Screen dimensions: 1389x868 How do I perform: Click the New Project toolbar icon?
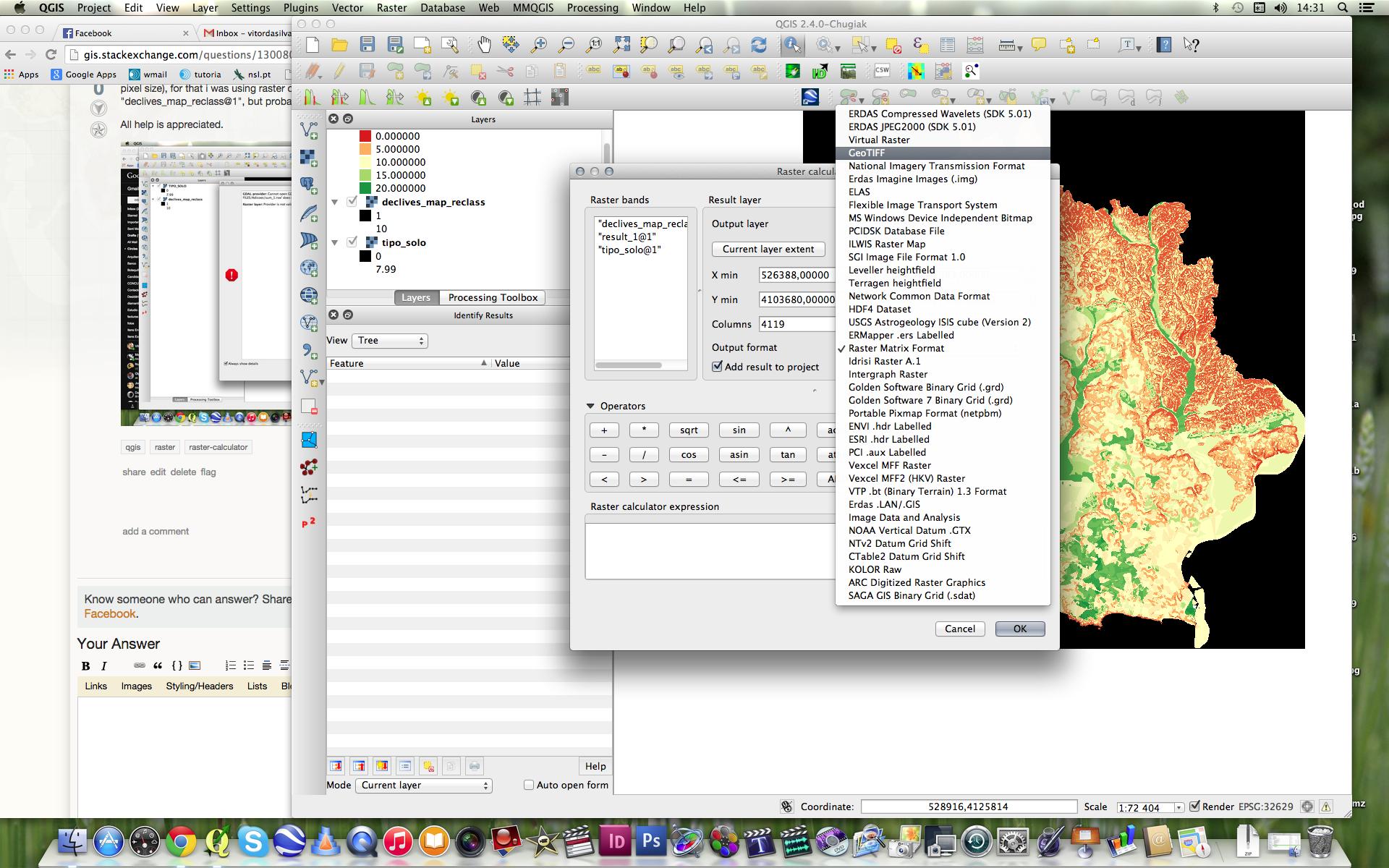pyautogui.click(x=313, y=45)
